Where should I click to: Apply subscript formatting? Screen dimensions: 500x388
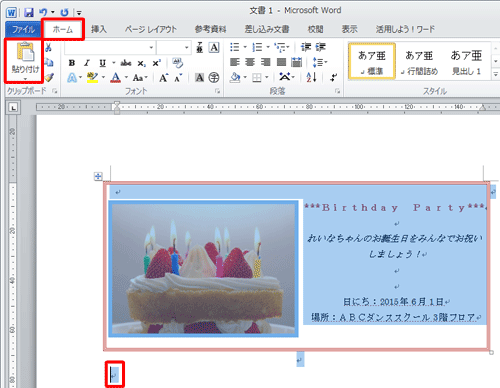pyautogui.click(x=141, y=63)
